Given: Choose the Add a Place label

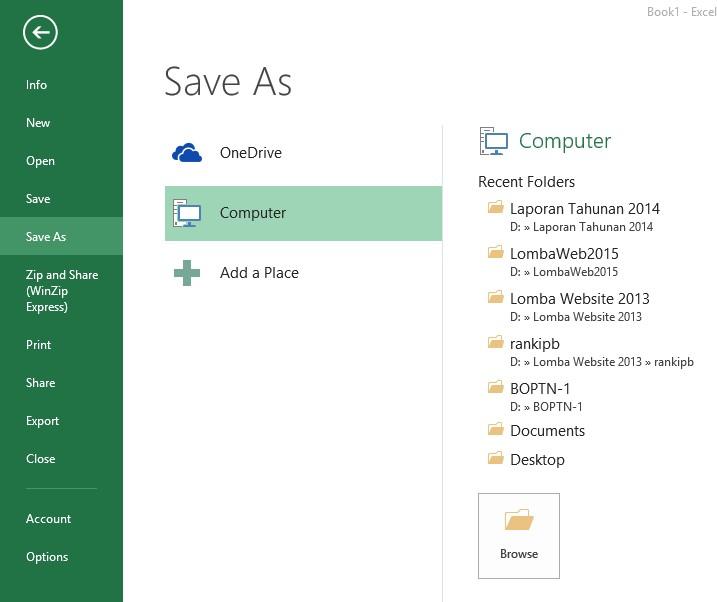Looking at the screenshot, I should click(x=259, y=273).
